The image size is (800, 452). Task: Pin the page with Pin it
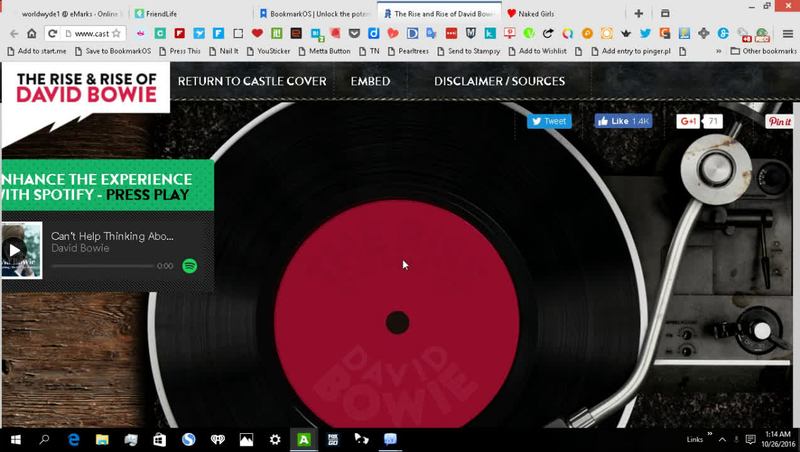779,121
